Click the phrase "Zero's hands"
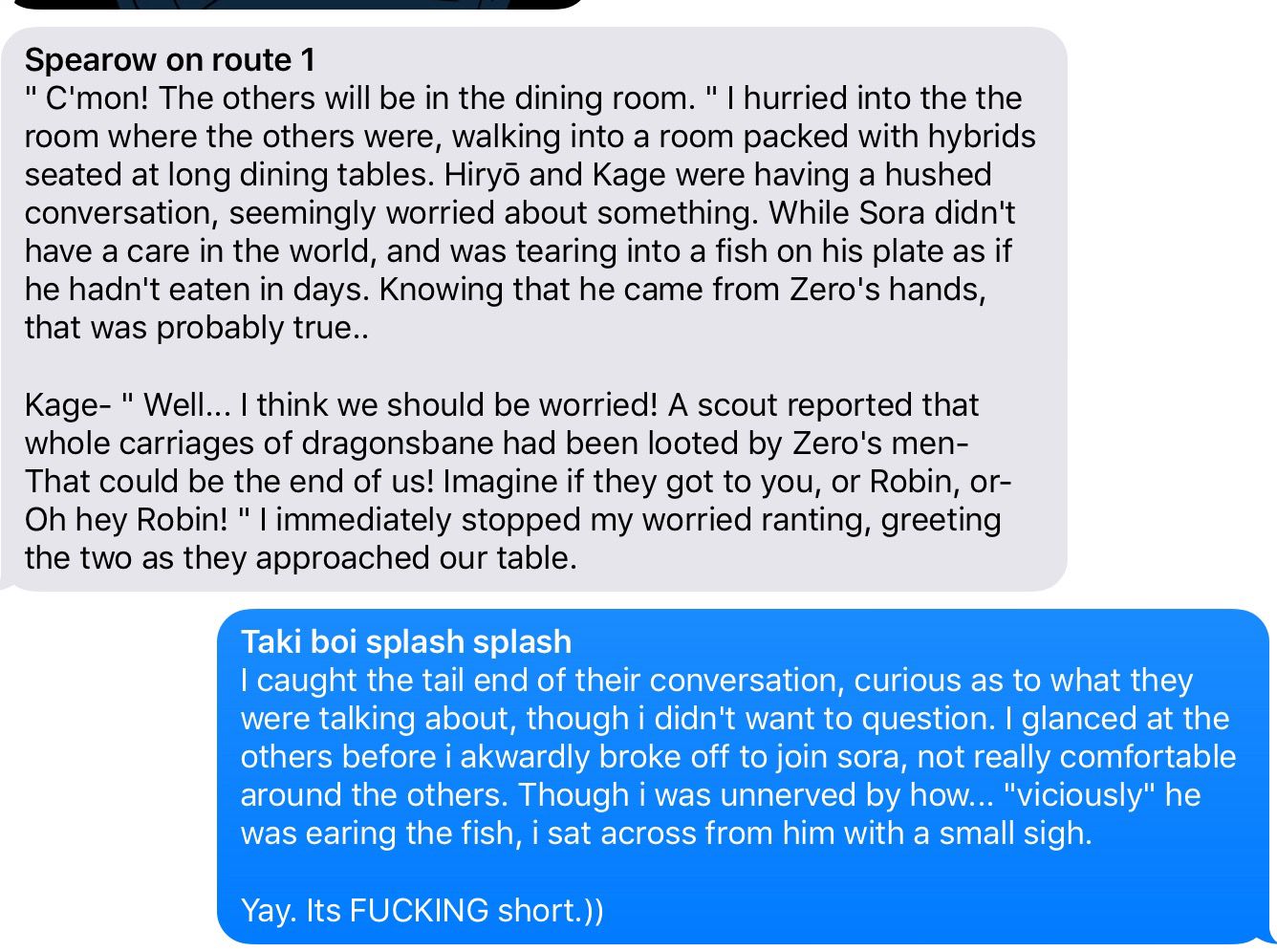Image resolution: width=1277 pixels, height=952 pixels. pyautogui.click(x=887, y=290)
